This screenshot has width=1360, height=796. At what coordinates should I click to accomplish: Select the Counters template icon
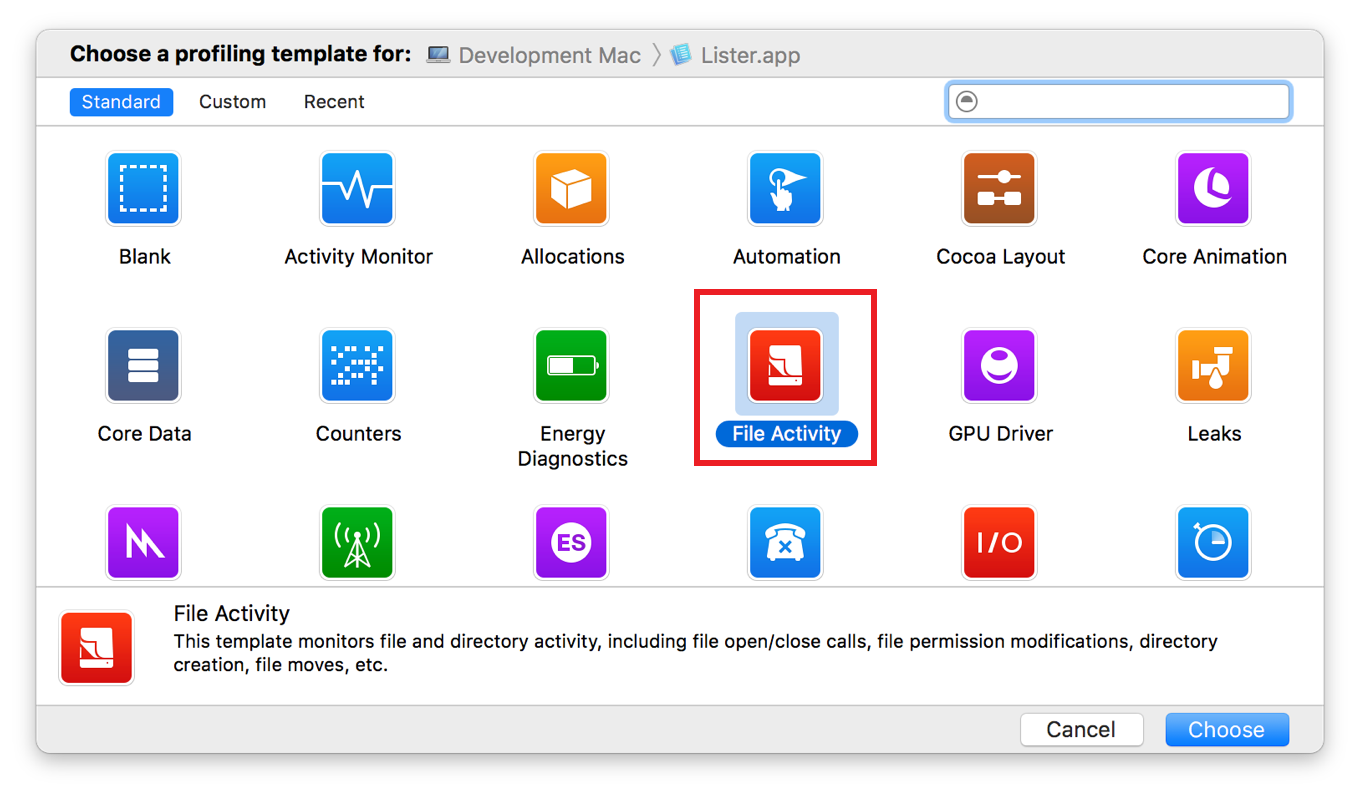357,365
